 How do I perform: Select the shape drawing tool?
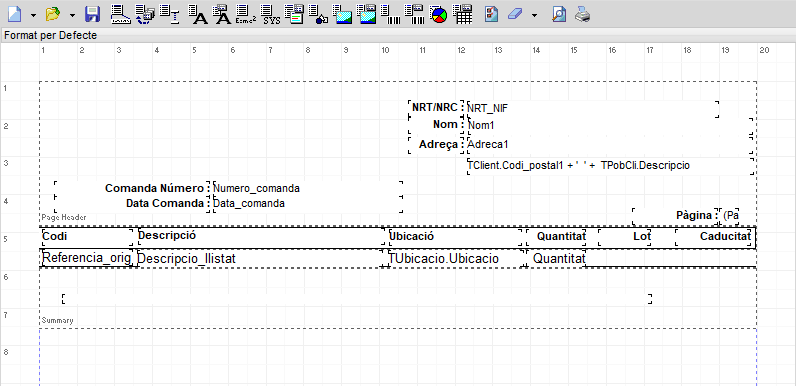coord(318,14)
